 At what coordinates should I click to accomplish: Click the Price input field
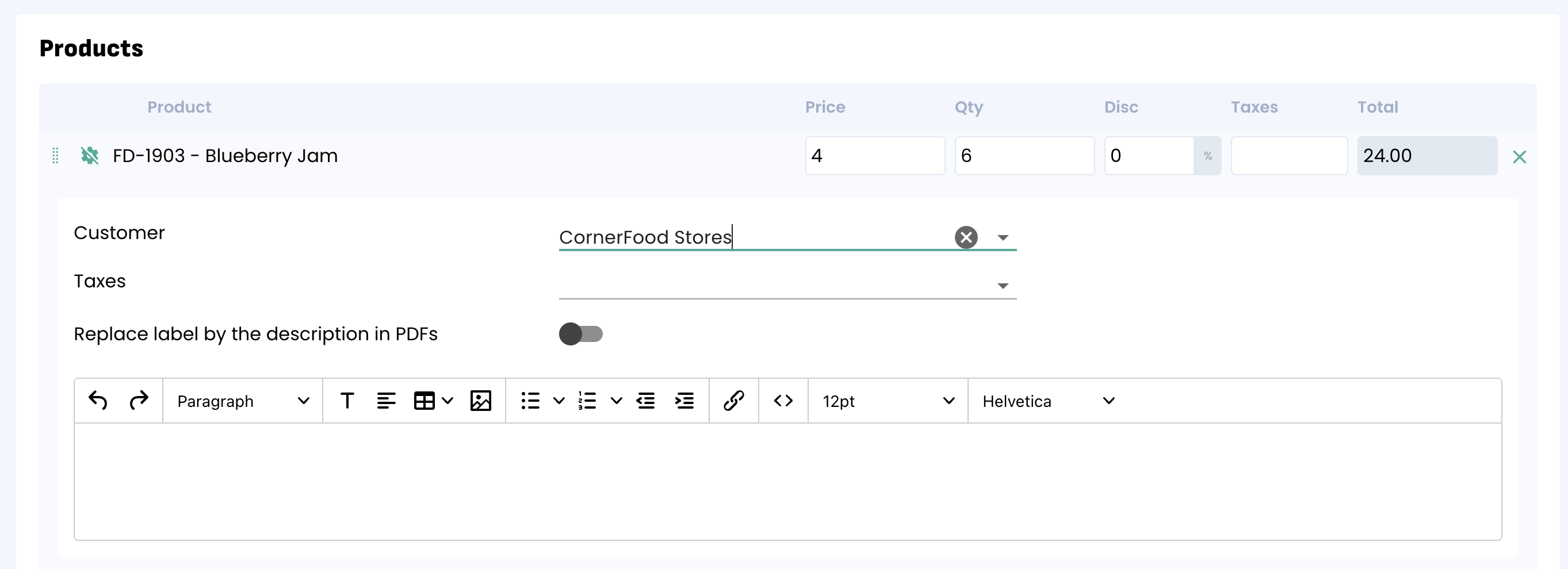coord(874,156)
